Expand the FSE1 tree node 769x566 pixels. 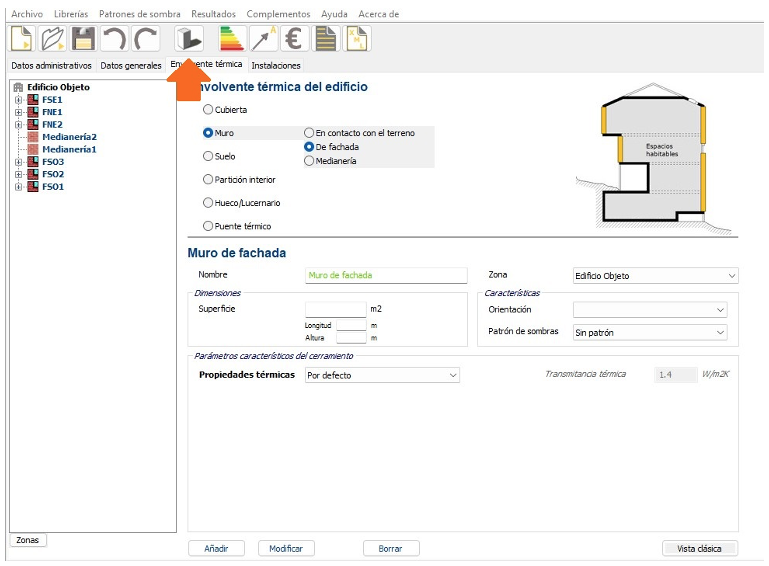[x=18, y=100]
